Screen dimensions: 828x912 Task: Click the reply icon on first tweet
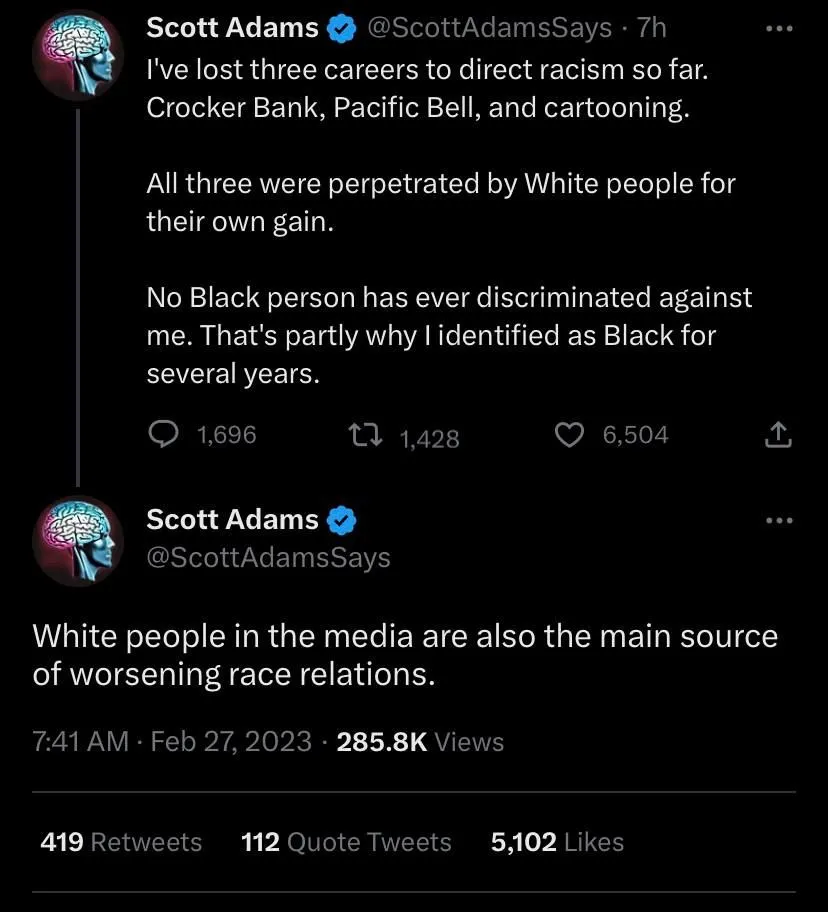(162, 435)
